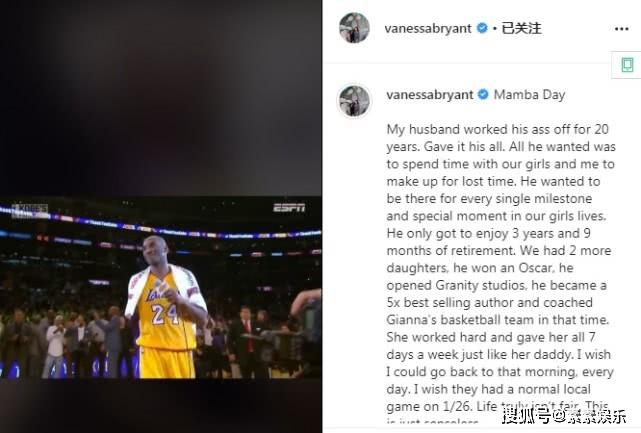Click the green device icon on right edge

tap(627, 65)
